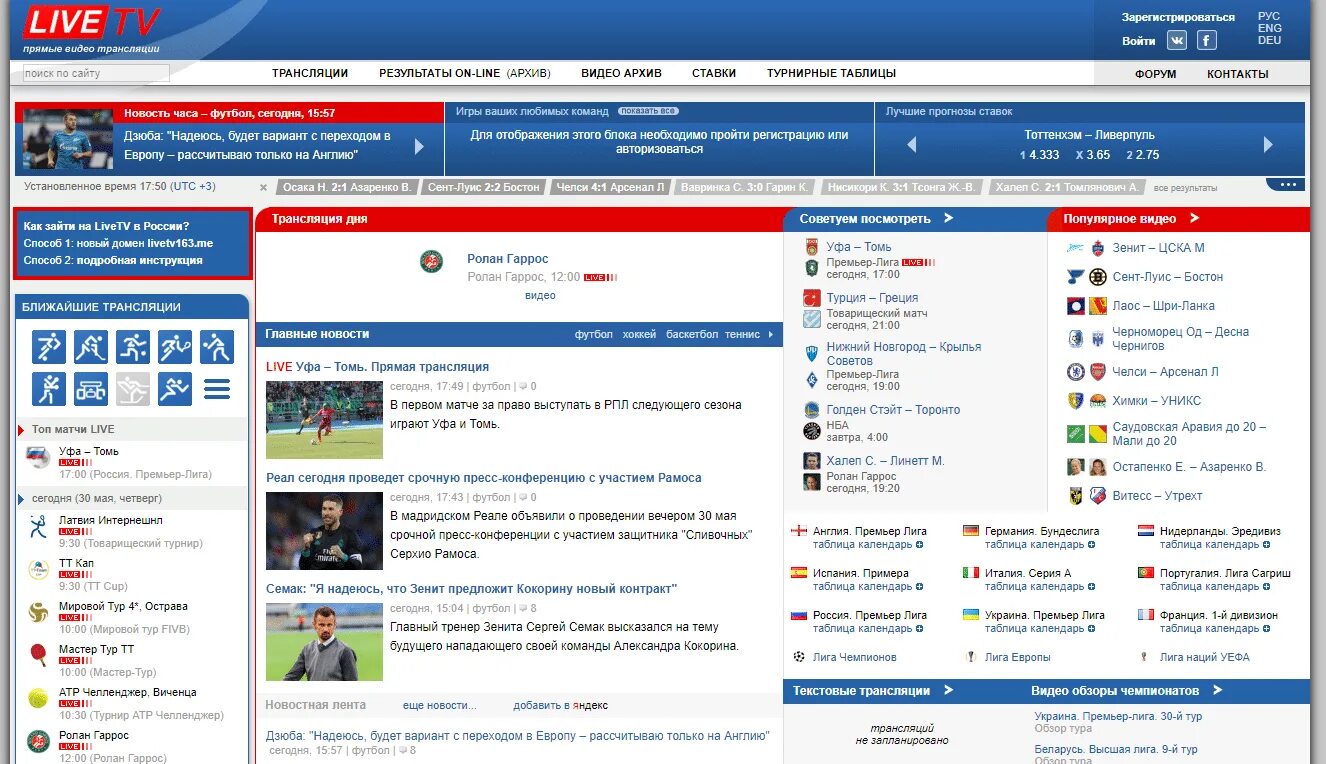1326x764 pixels.
Task: Click the table tennis icon beside Мастер Тур ТТ
Action: click(38, 655)
